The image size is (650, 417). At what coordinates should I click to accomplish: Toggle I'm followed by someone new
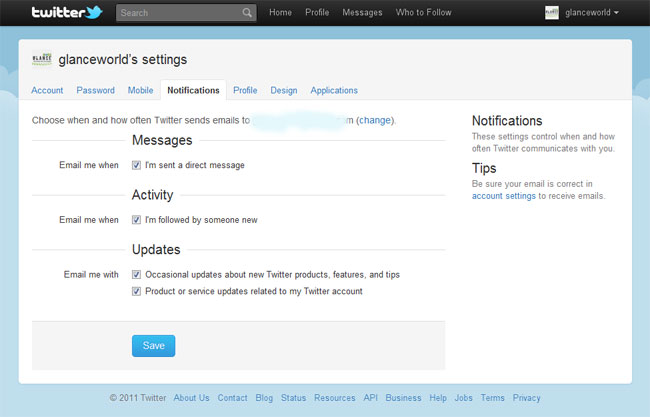coord(136,220)
